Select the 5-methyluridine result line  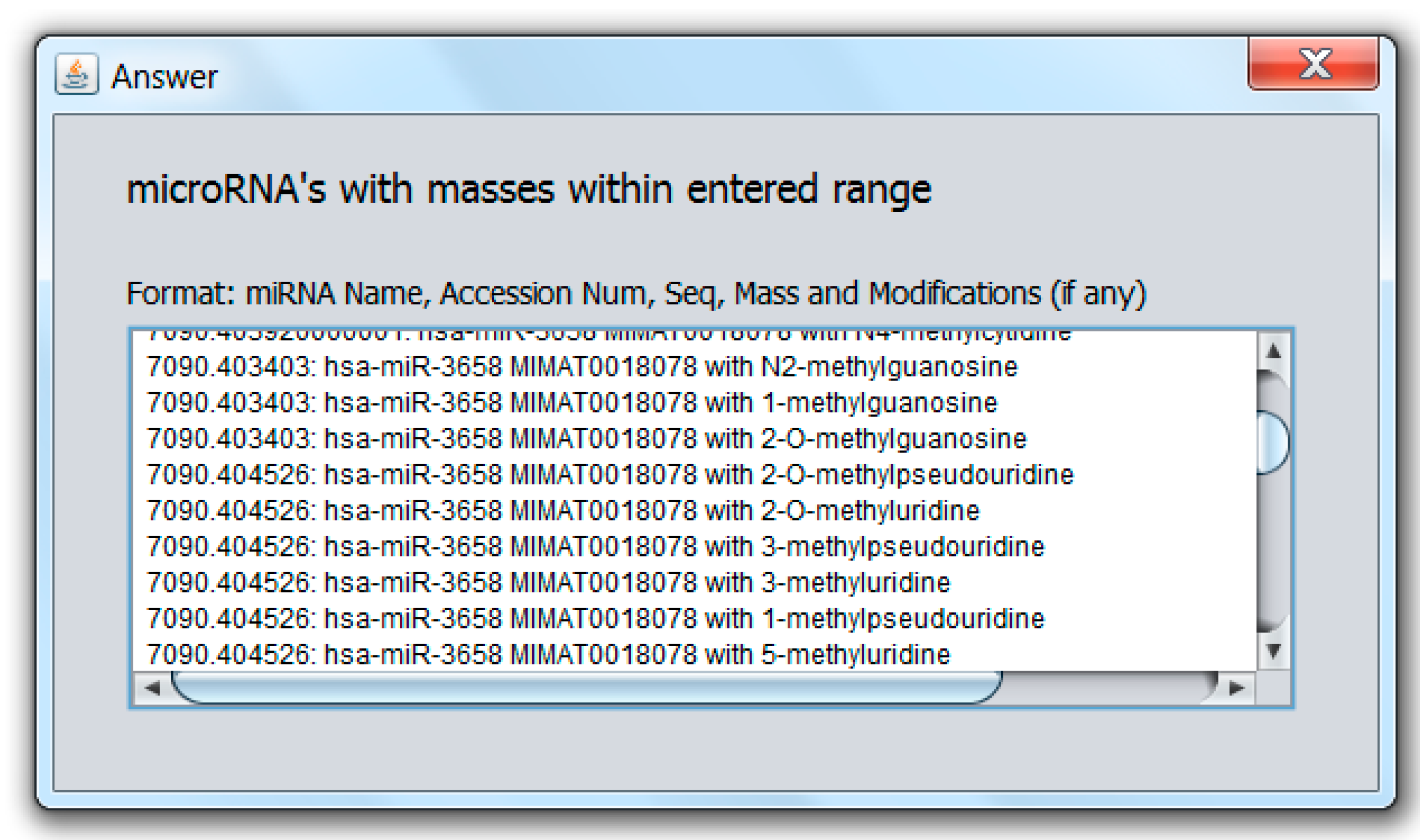(548, 655)
